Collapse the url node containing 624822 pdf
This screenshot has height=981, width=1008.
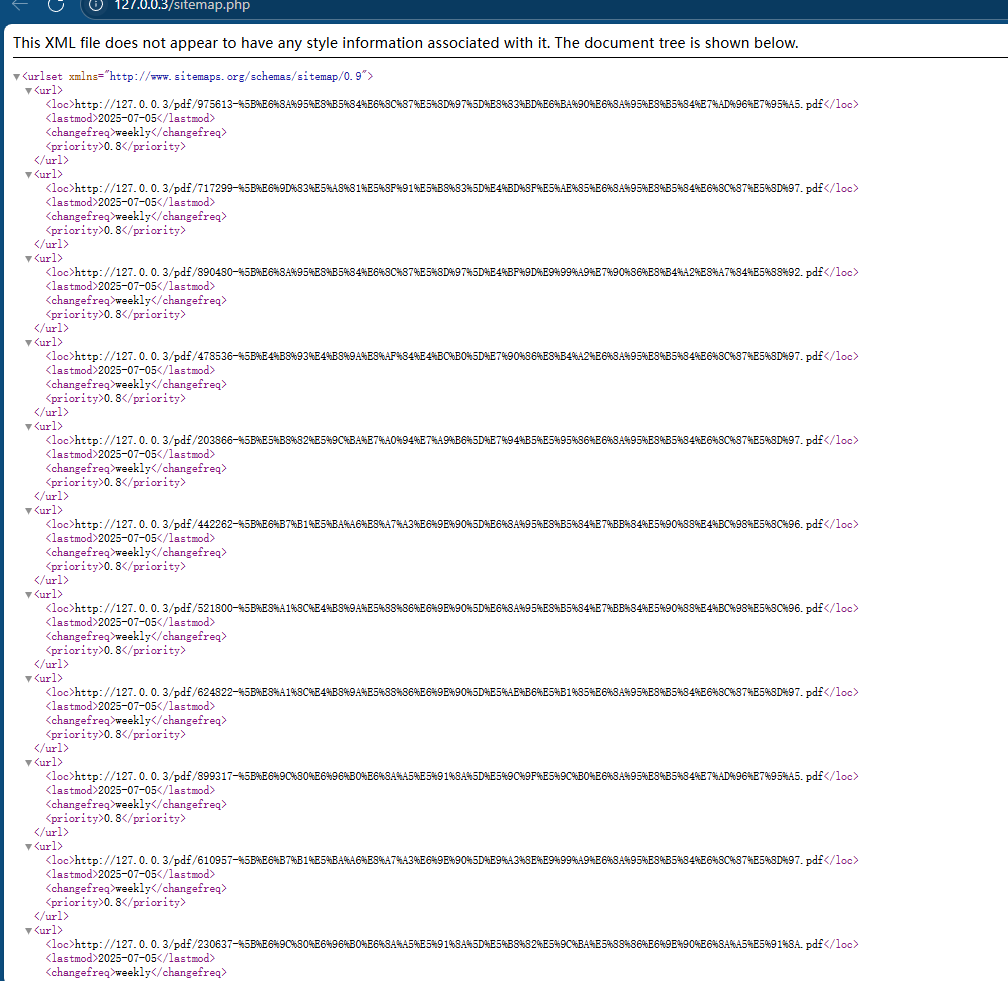pyautogui.click(x=28, y=679)
